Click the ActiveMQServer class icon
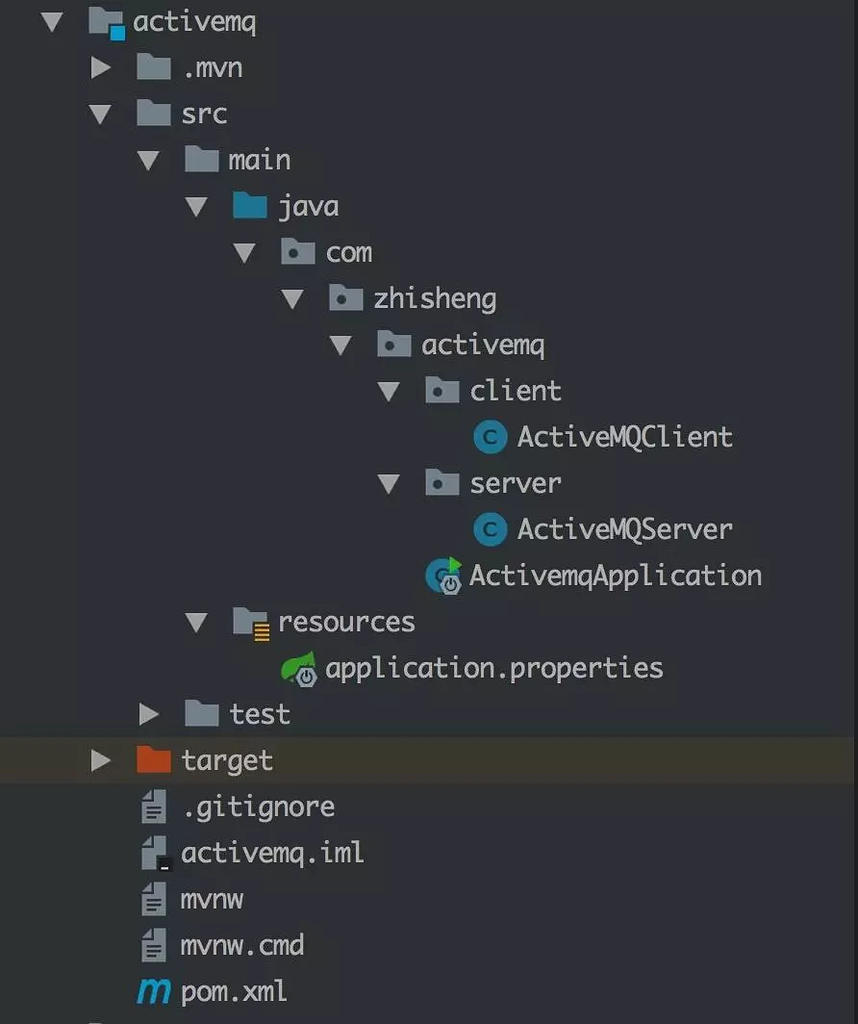The image size is (858, 1024). click(x=488, y=529)
